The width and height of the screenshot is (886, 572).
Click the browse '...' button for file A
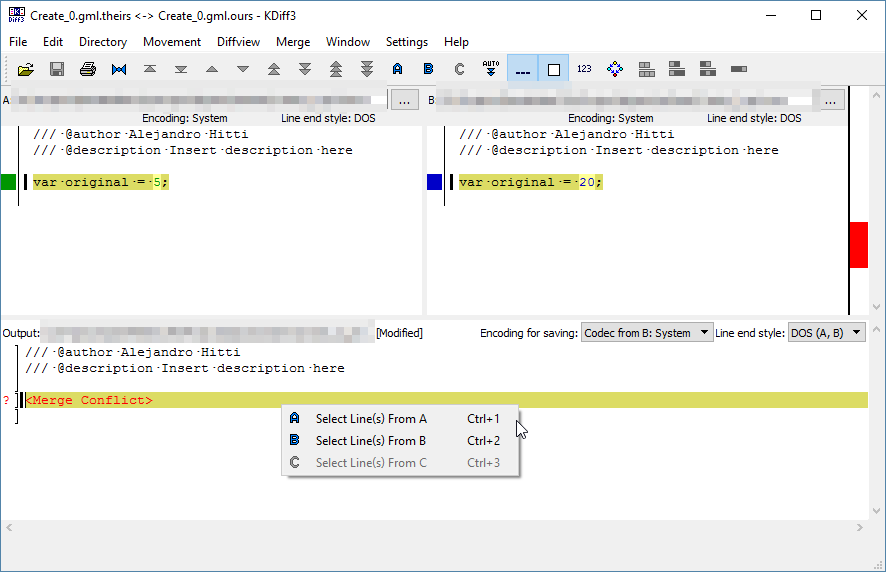point(404,100)
